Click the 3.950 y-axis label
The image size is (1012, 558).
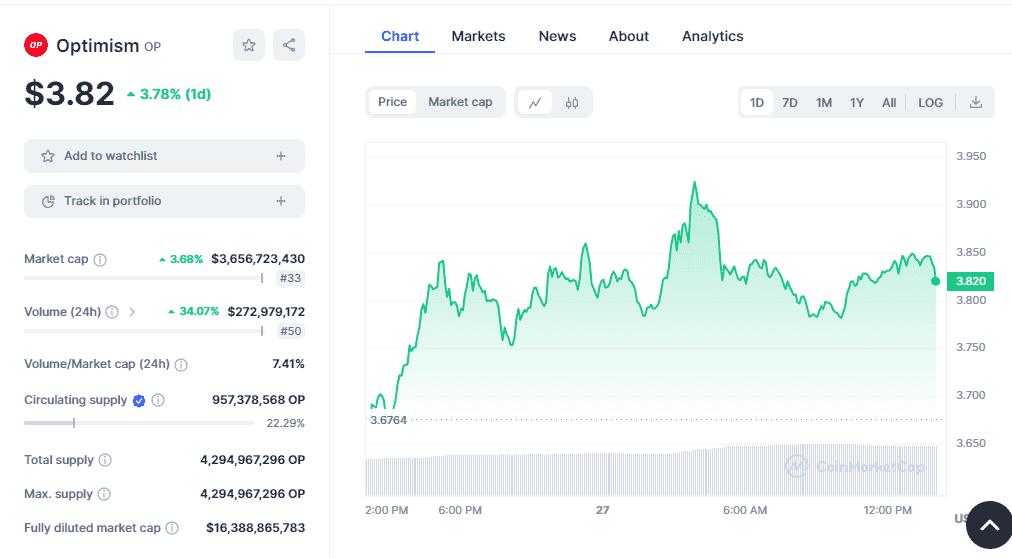click(971, 156)
